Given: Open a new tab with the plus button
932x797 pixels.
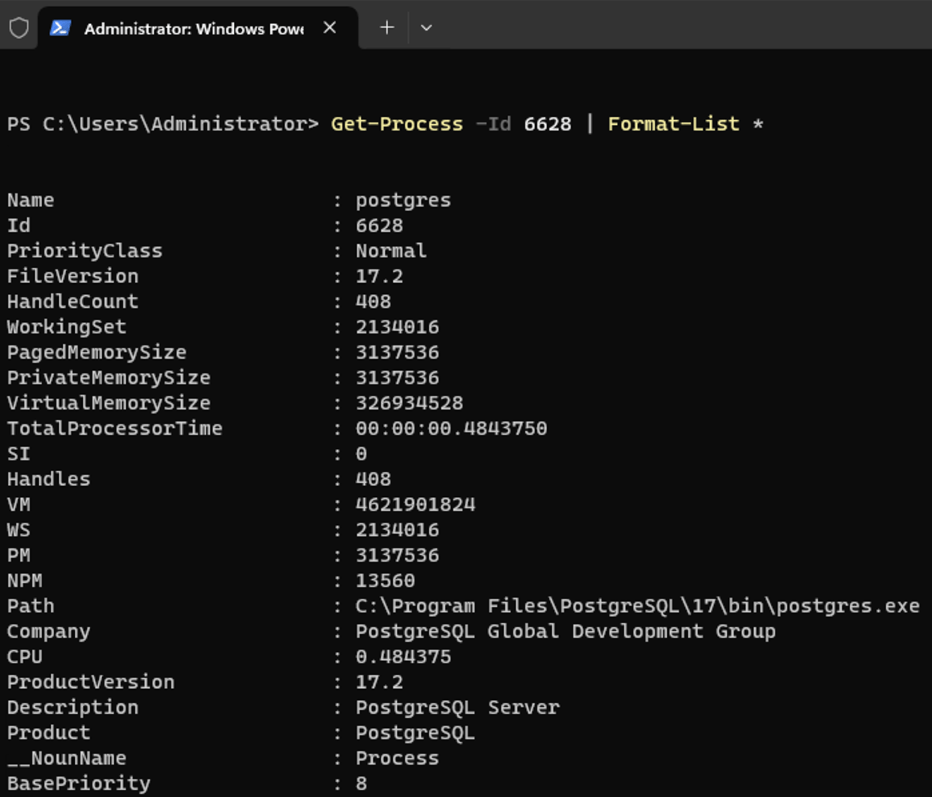Looking at the screenshot, I should click(x=387, y=28).
